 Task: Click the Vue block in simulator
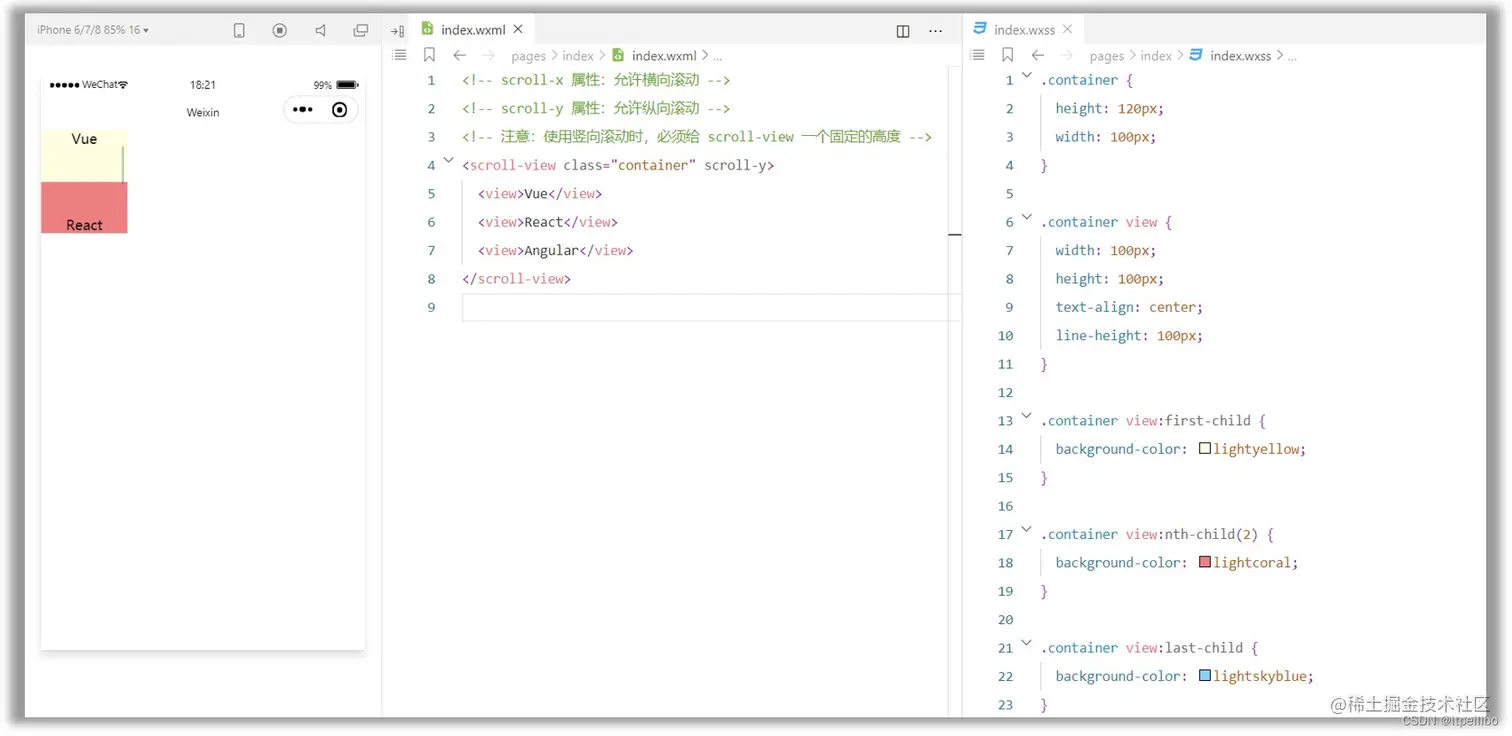tap(84, 156)
